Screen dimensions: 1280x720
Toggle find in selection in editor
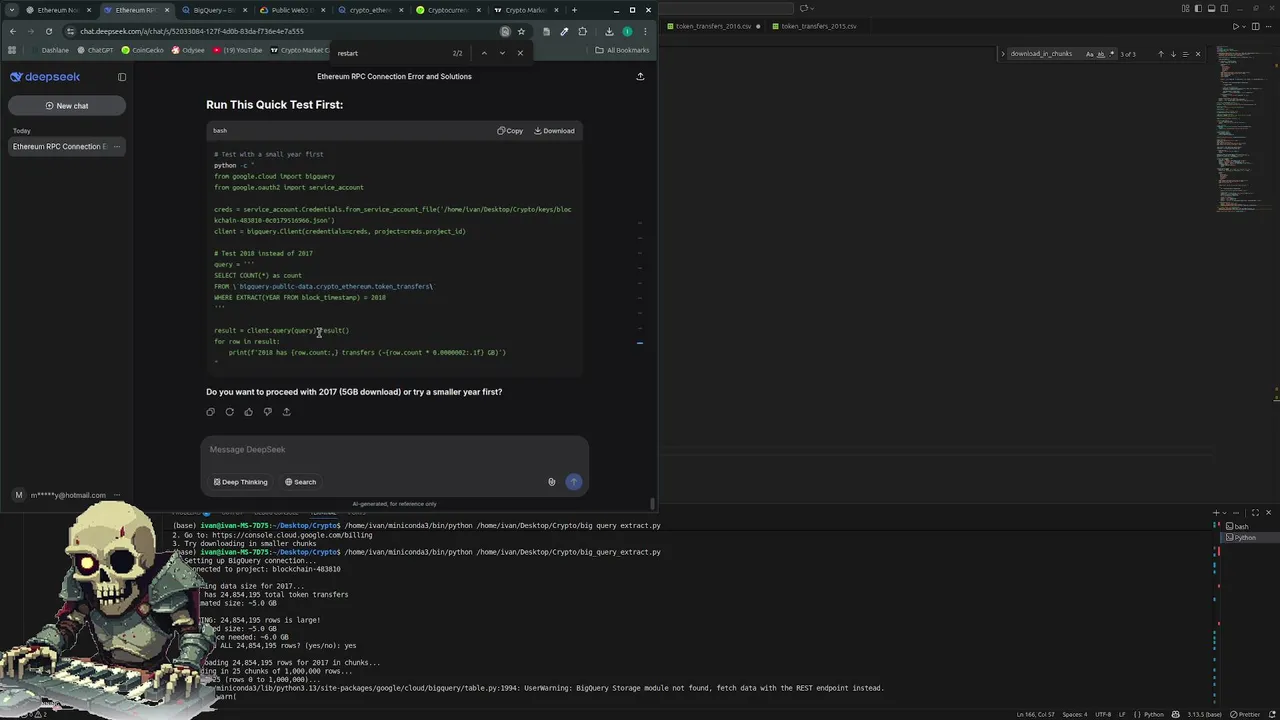pyautogui.click(x=1186, y=54)
